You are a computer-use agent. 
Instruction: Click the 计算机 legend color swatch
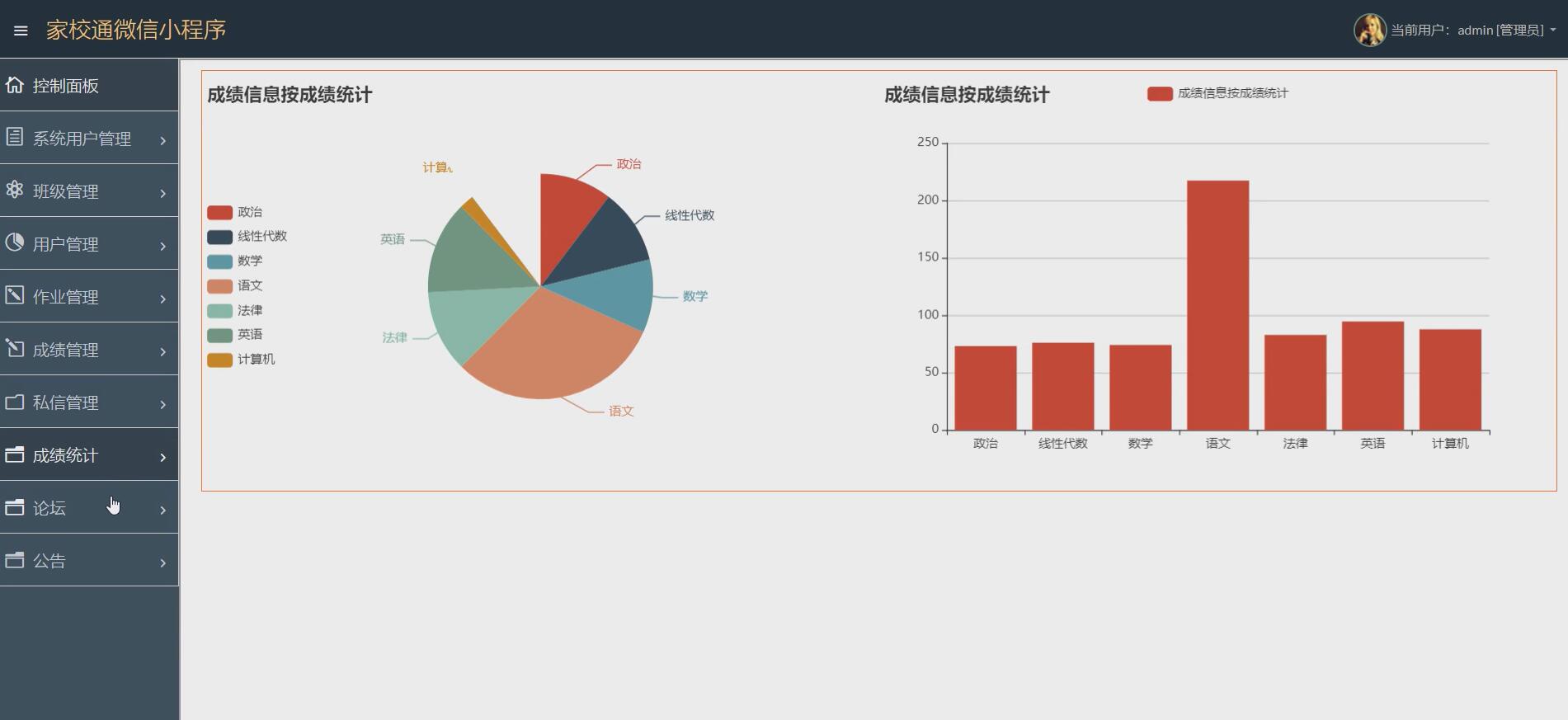(x=219, y=360)
